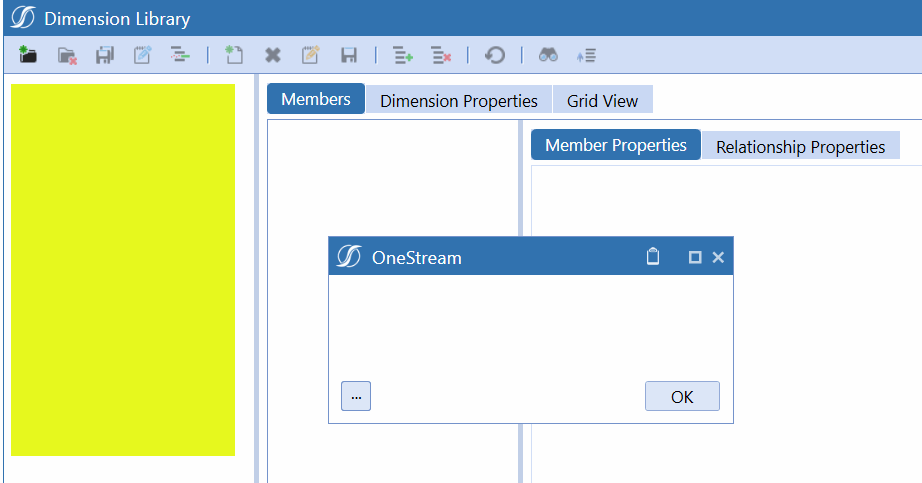Click the Create Member new-page icon

point(234,55)
